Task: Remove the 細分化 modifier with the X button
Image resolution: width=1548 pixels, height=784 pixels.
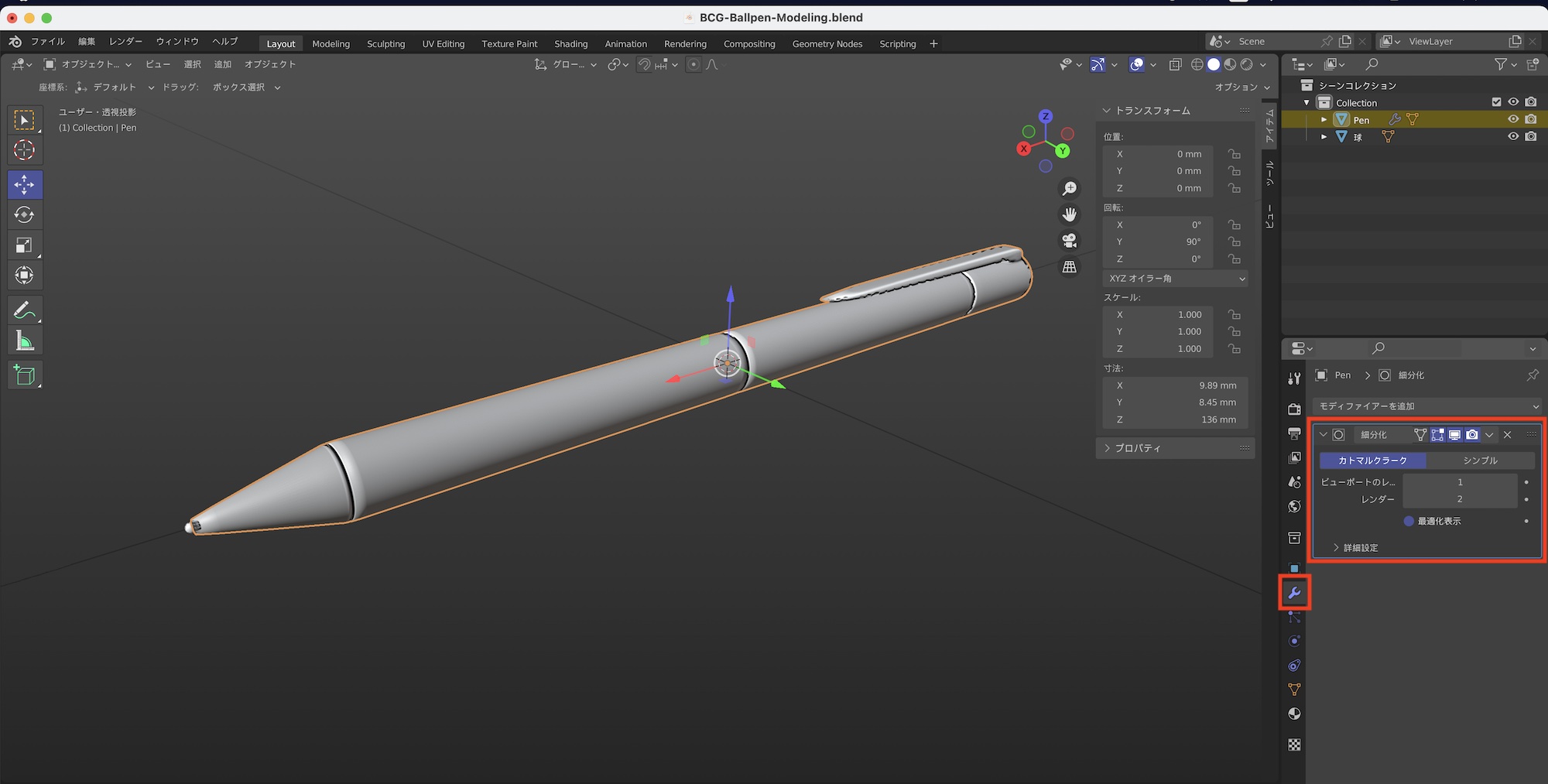Action: (1507, 435)
